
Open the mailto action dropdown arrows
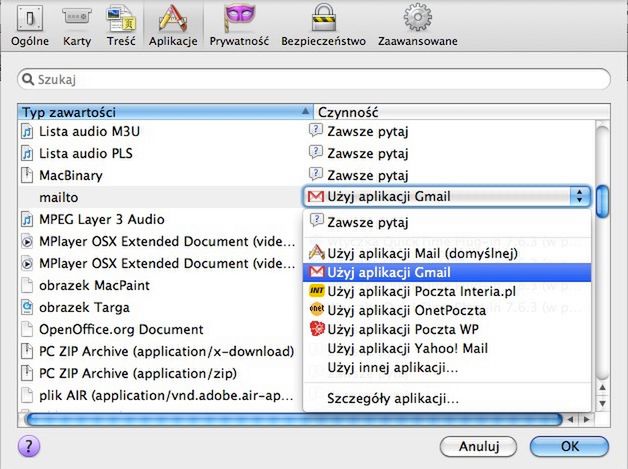579,196
